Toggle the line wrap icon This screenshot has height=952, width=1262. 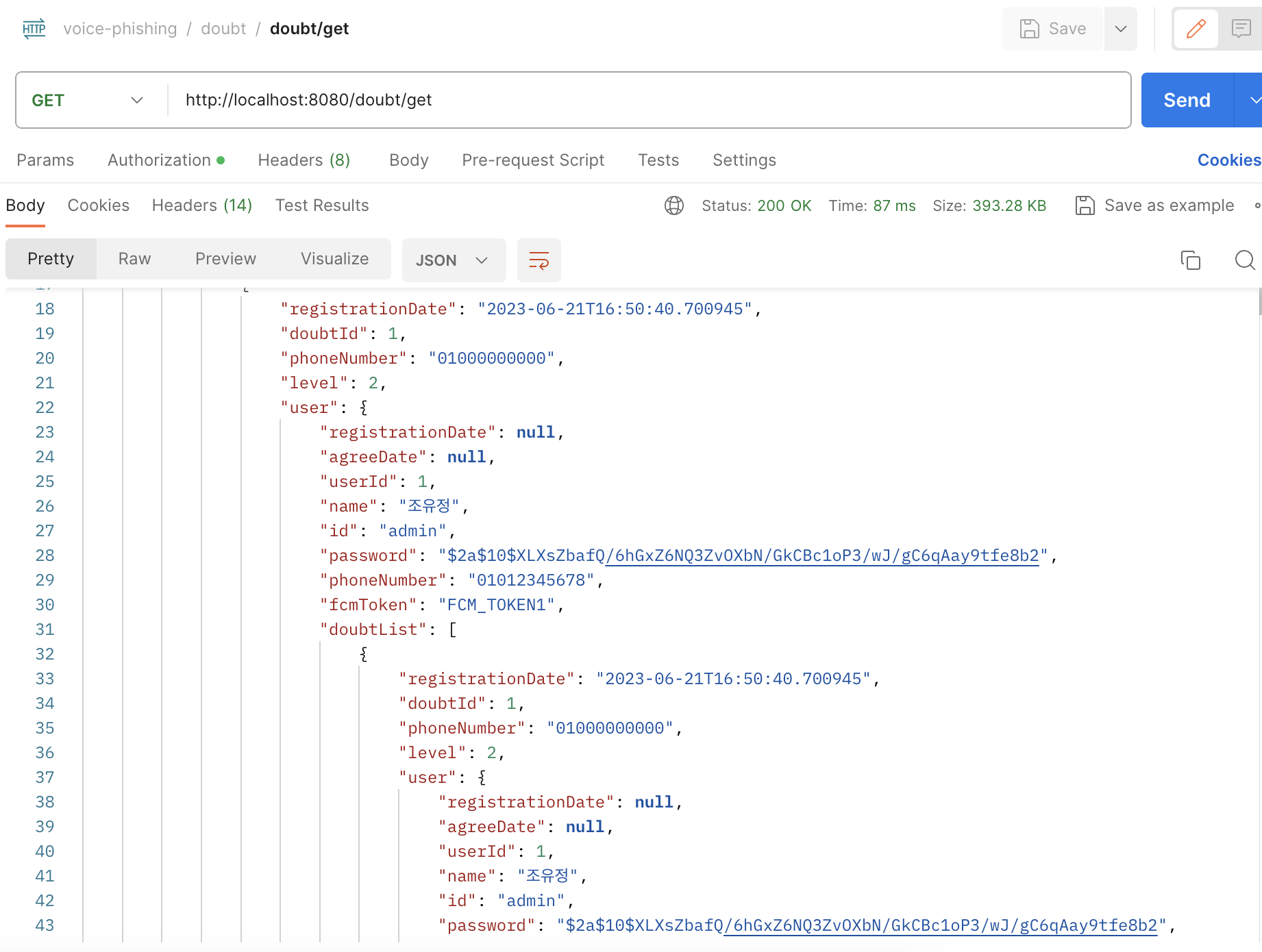point(539,260)
